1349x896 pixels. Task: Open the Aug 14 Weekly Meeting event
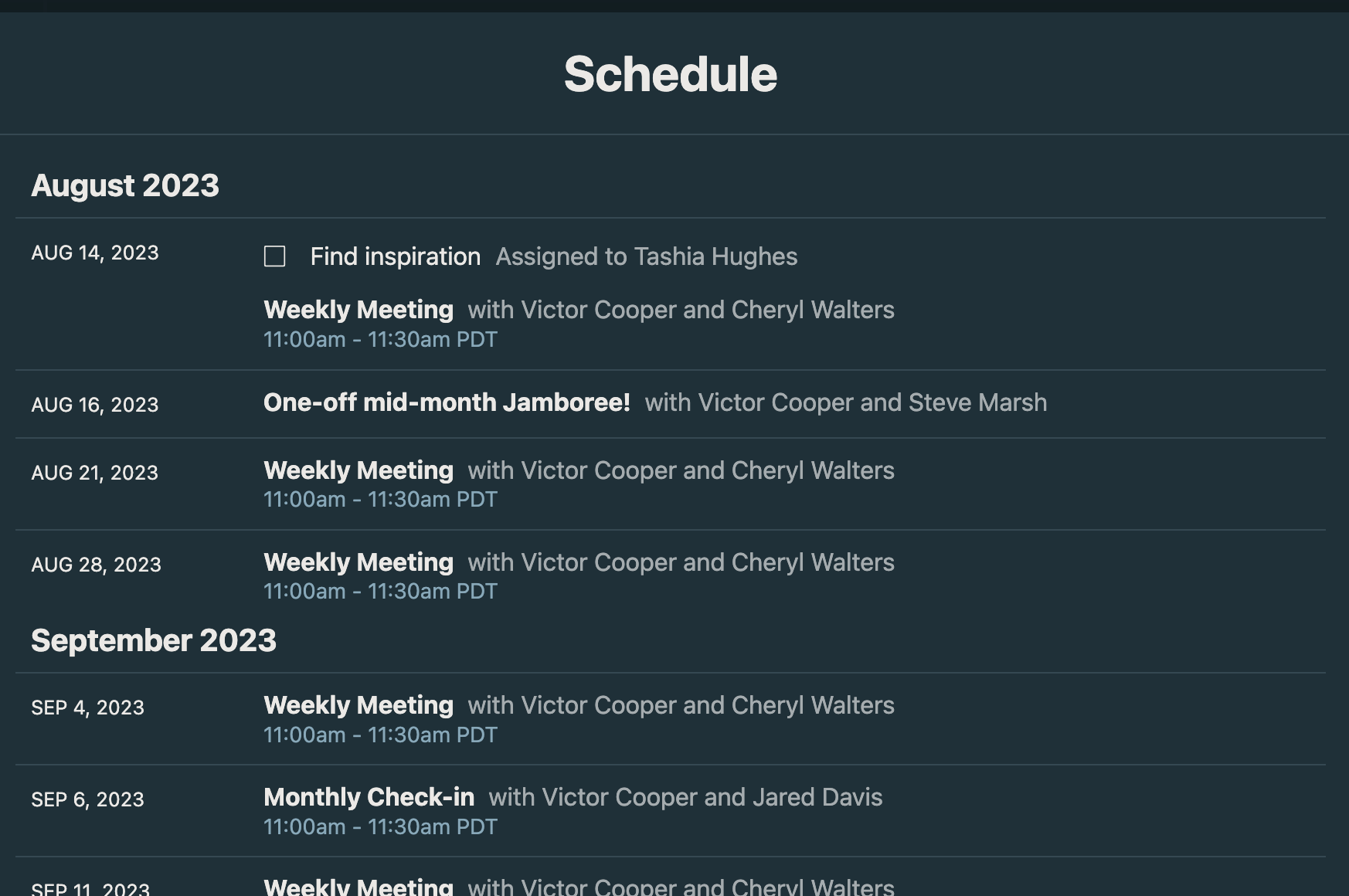[358, 310]
